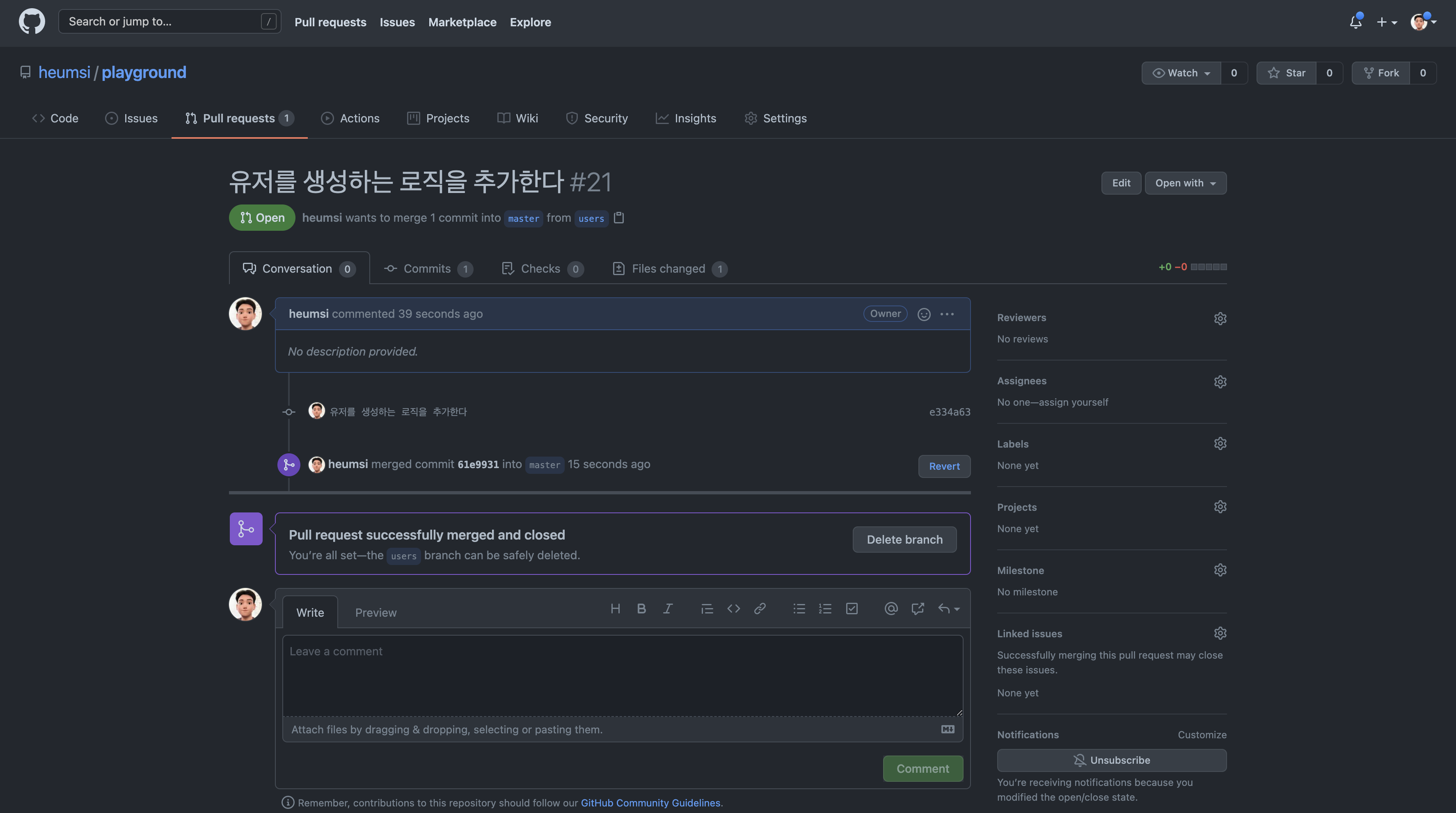Switch to the Files changed tab

(668, 269)
